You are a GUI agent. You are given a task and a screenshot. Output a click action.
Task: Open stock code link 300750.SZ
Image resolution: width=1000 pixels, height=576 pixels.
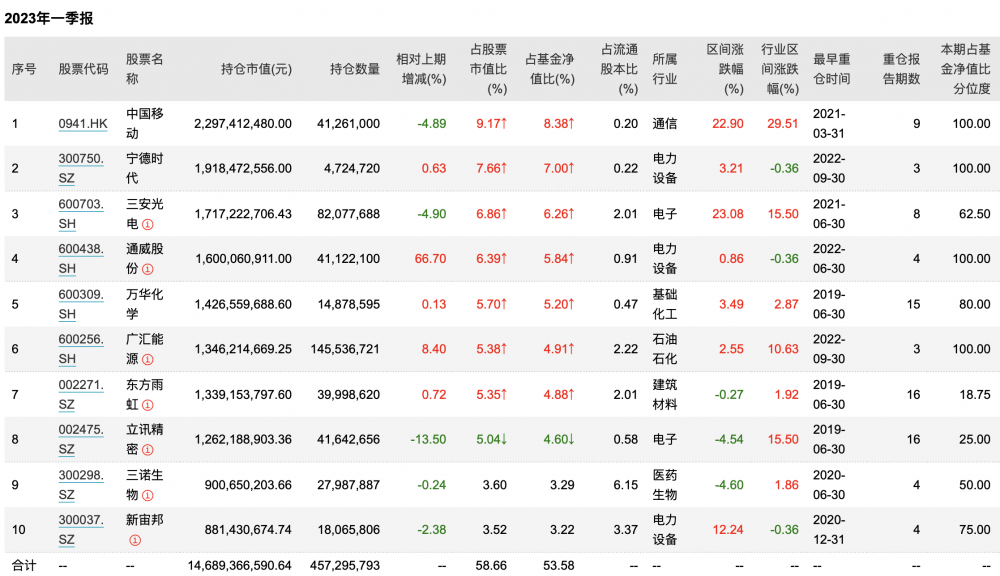click(x=81, y=168)
